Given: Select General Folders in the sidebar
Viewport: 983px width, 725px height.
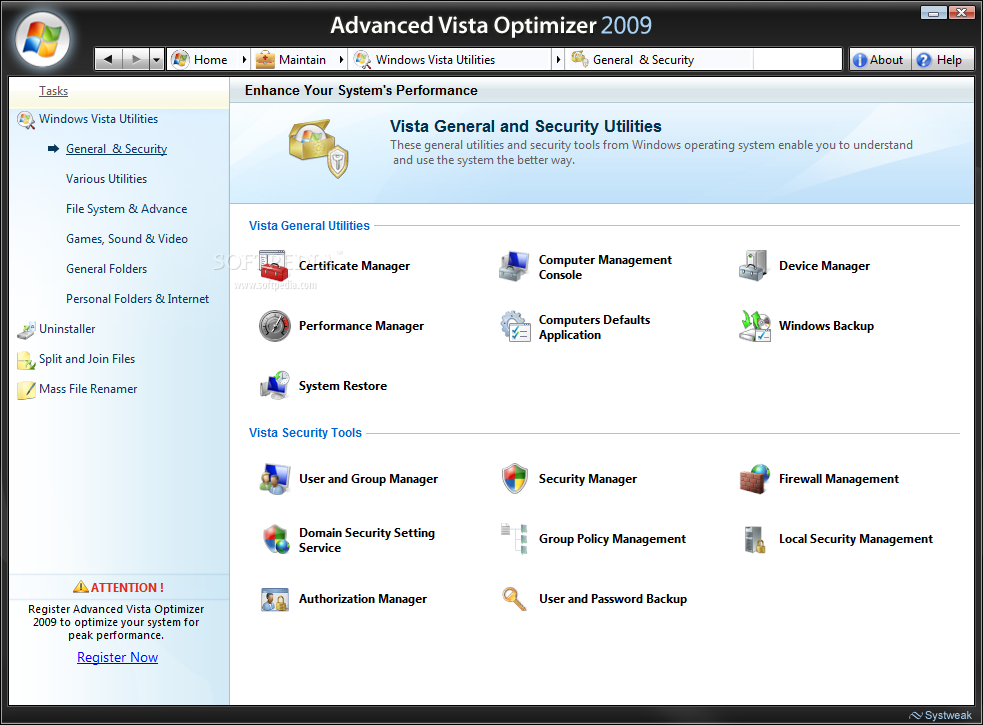Looking at the screenshot, I should click(x=107, y=269).
